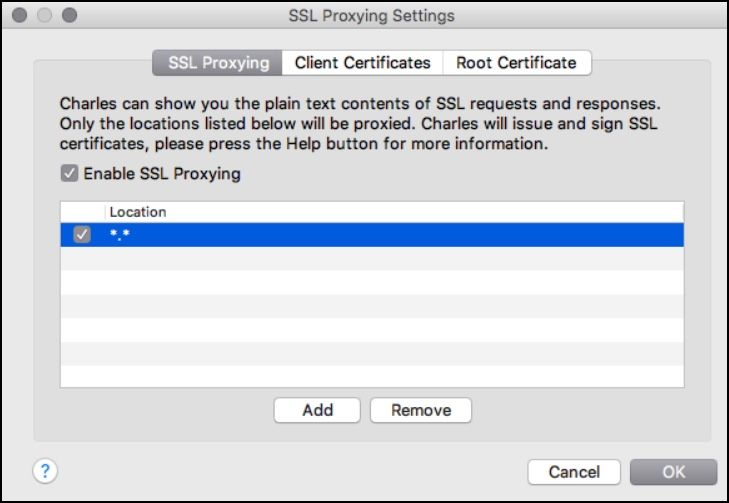
Task: Go to the Root Certificate tab
Action: pyautogui.click(x=516, y=62)
